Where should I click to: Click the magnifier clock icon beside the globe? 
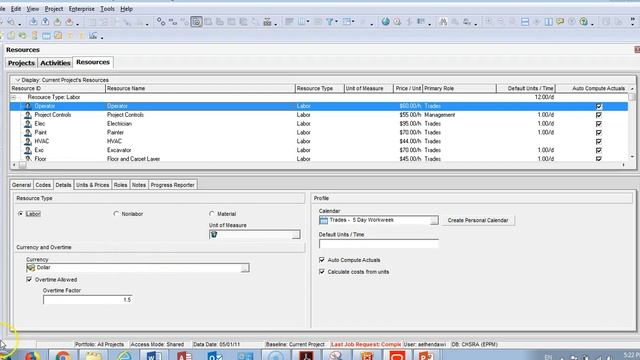pos(397,22)
